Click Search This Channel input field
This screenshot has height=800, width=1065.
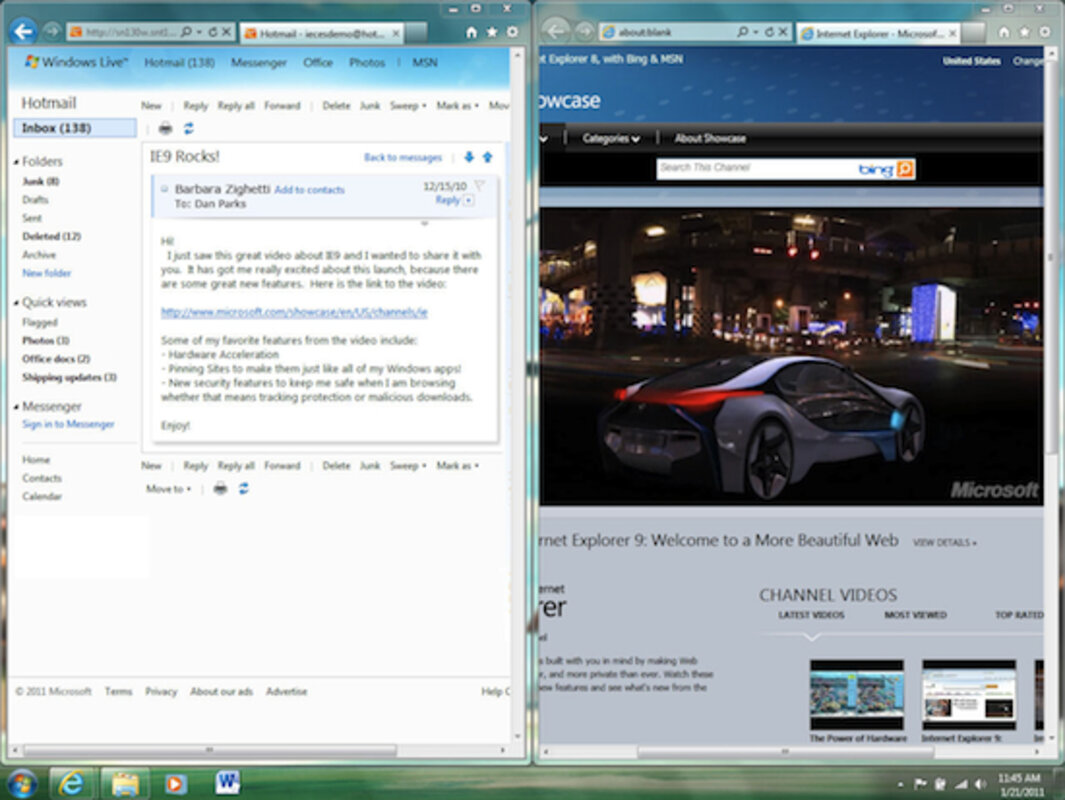(x=755, y=168)
